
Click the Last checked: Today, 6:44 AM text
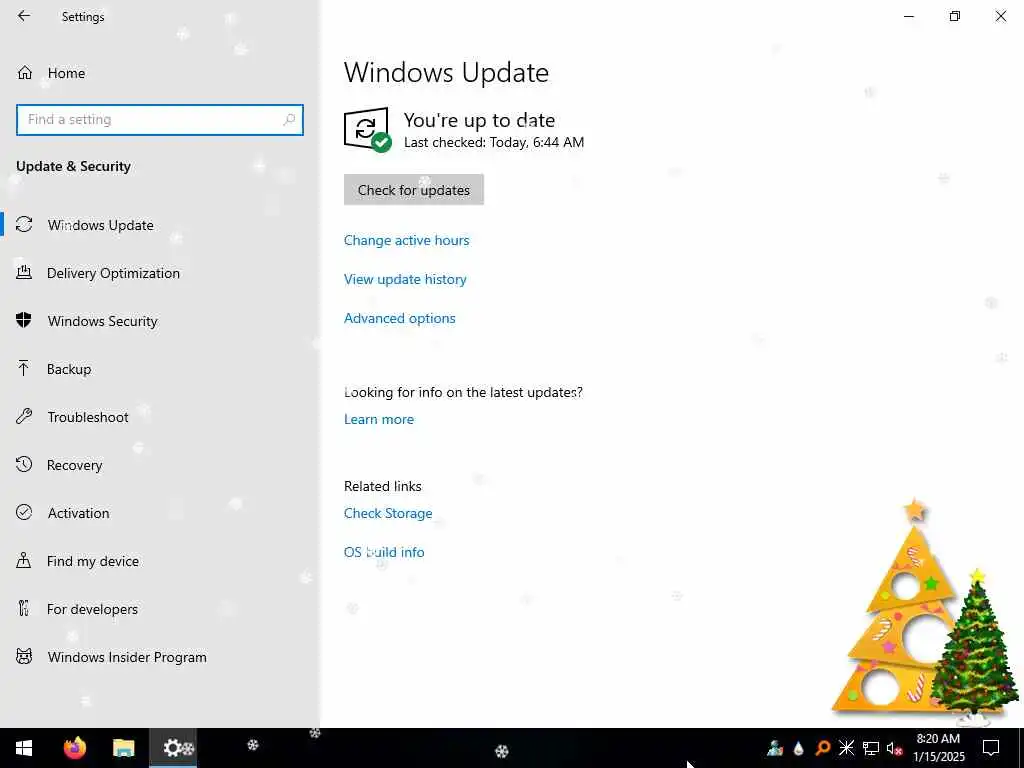(x=494, y=142)
